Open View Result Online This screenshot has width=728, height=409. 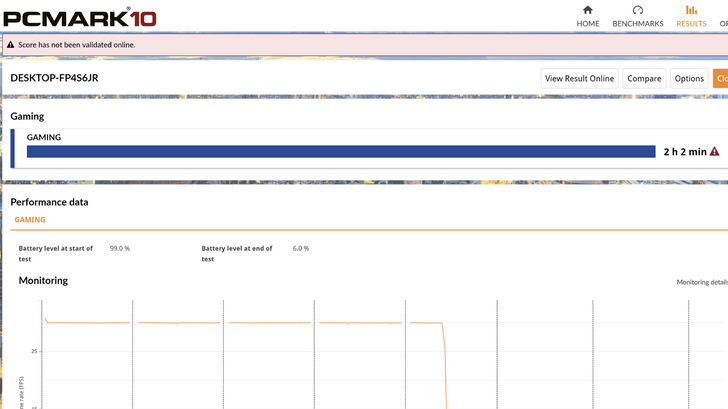579,78
